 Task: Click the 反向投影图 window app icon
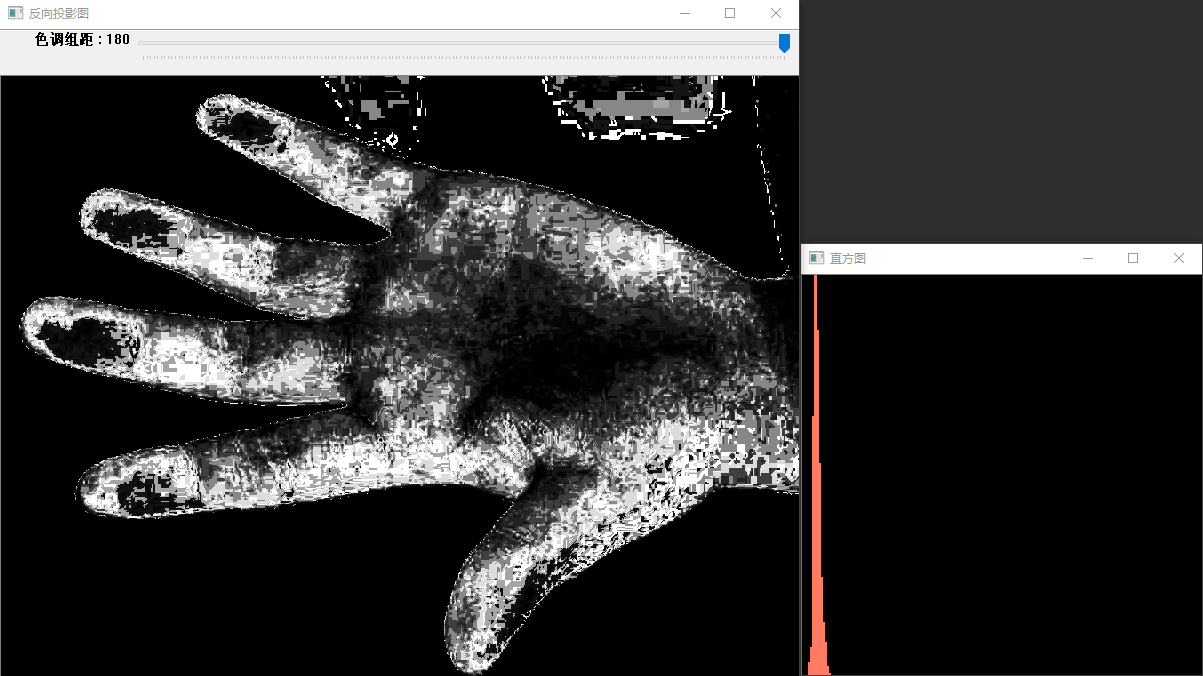tap(15, 13)
